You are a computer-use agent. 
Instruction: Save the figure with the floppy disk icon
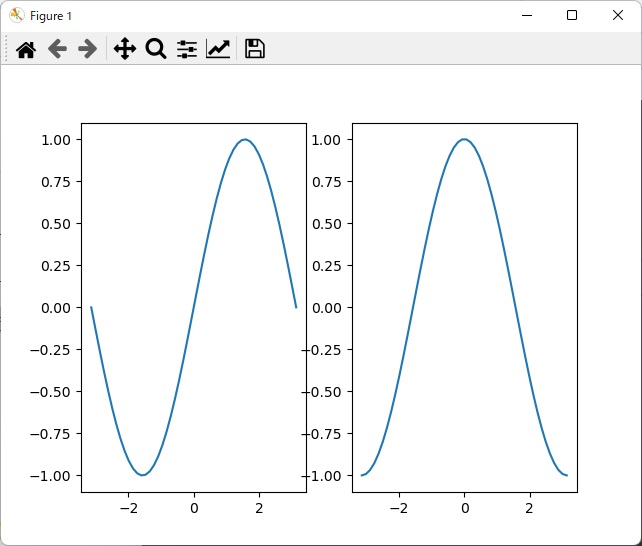pyautogui.click(x=255, y=49)
